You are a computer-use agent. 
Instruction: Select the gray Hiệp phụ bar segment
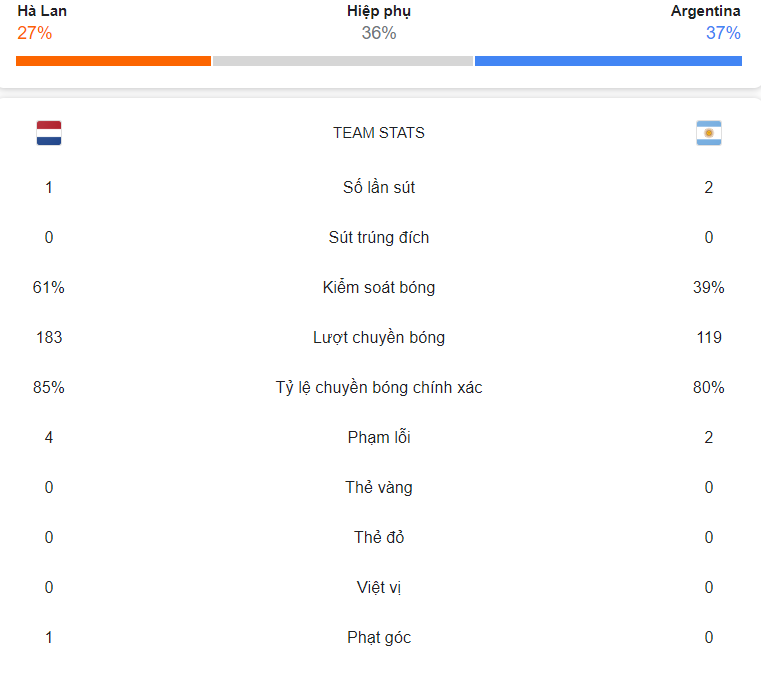click(343, 61)
